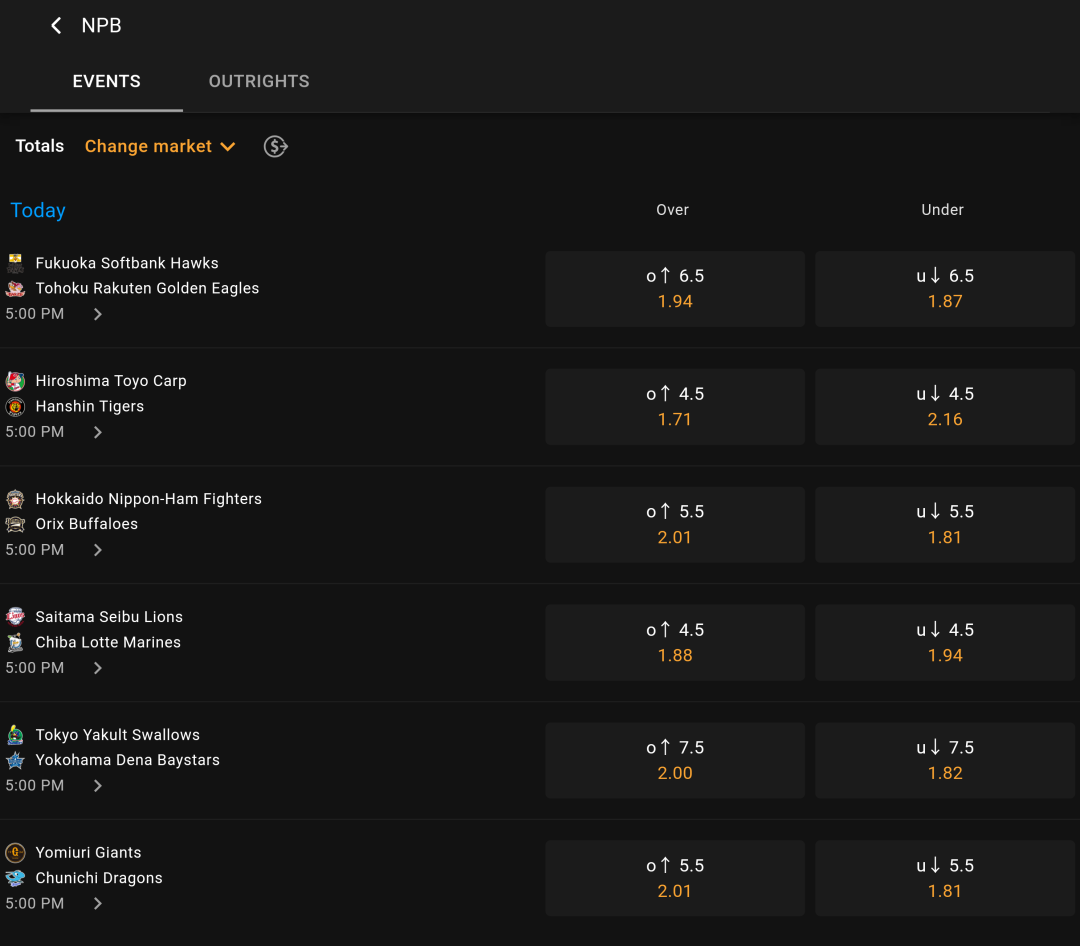Screen dimensions: 1080x946
Task: Click Orix Buffaloes team logo
Action: [15, 524]
